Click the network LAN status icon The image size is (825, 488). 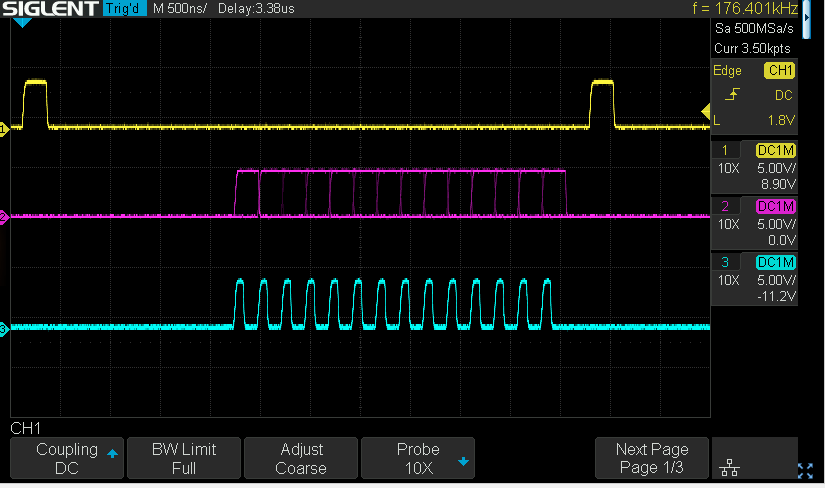729,467
